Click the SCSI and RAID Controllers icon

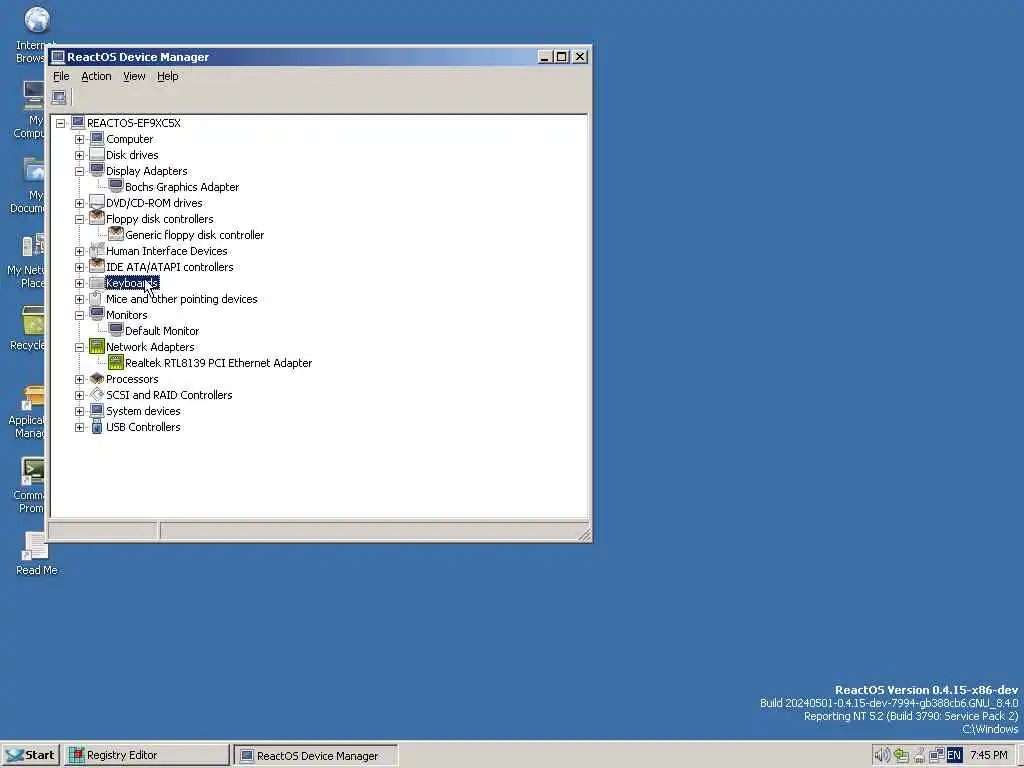tap(97, 394)
